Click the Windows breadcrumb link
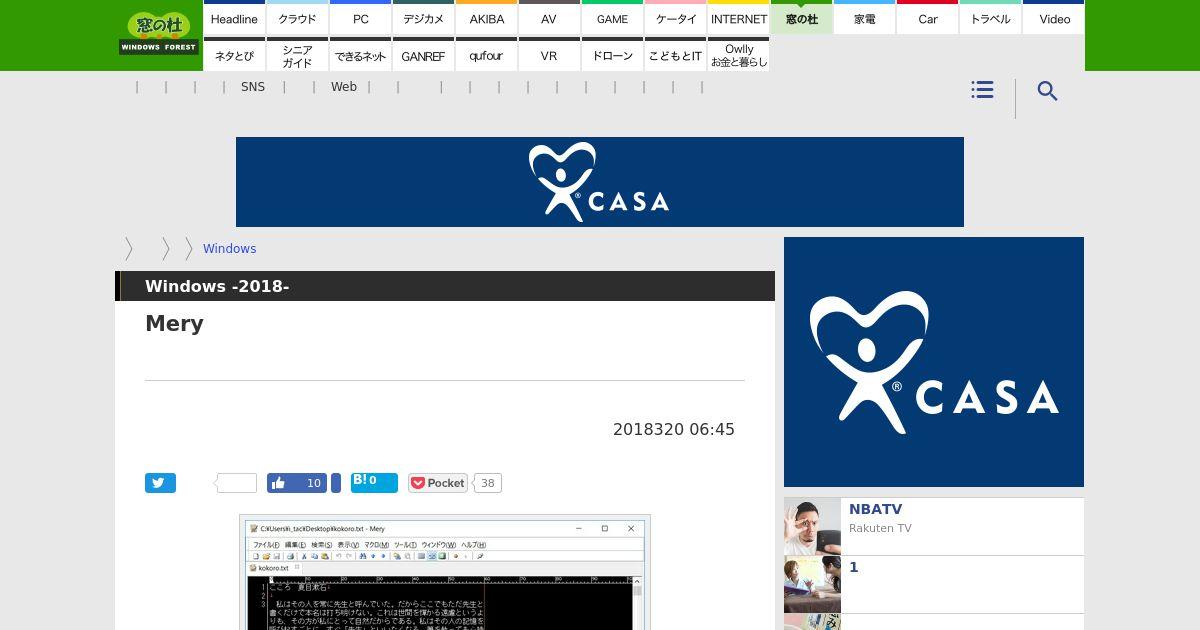Screen dimensions: 1200x630 [229, 249]
